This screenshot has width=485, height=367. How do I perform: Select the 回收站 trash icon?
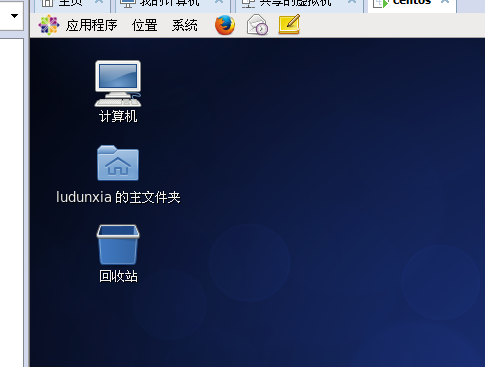[118, 254]
